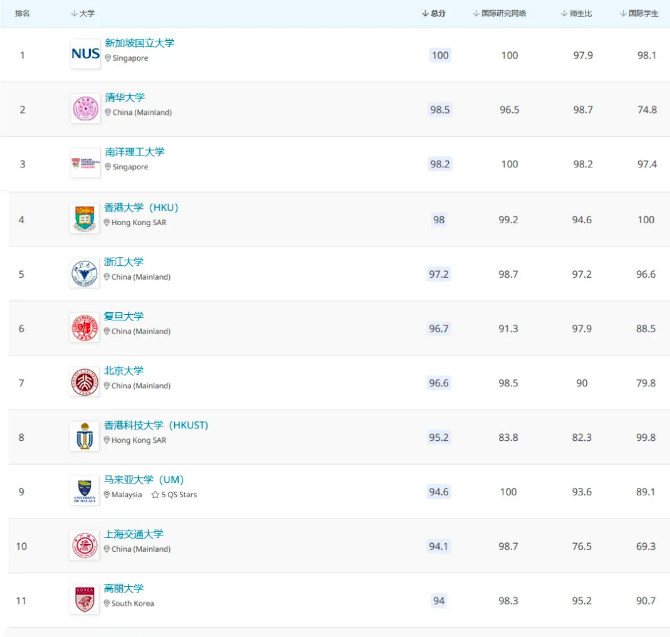
Task: Click 83.8 research network value for HKUST
Action: (x=508, y=437)
